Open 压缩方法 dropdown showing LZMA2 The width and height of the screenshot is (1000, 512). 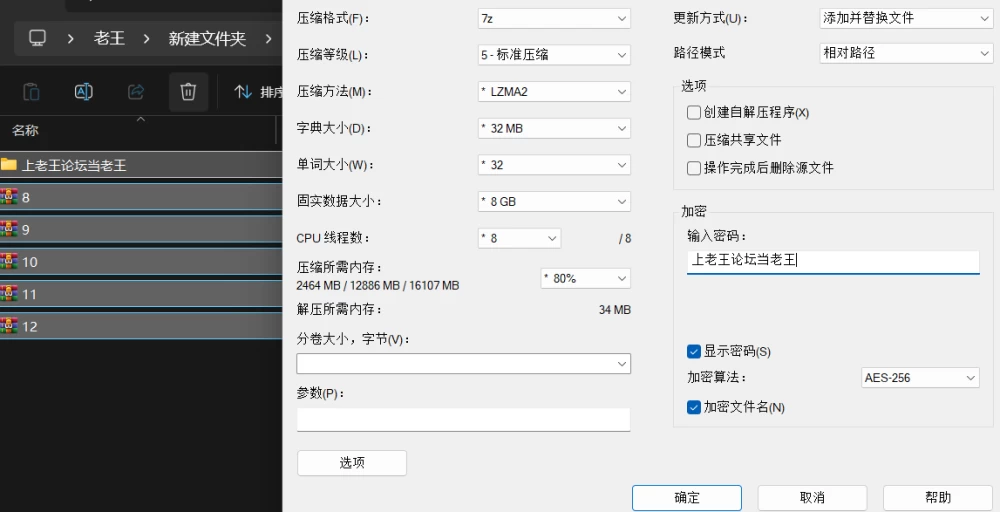554,92
